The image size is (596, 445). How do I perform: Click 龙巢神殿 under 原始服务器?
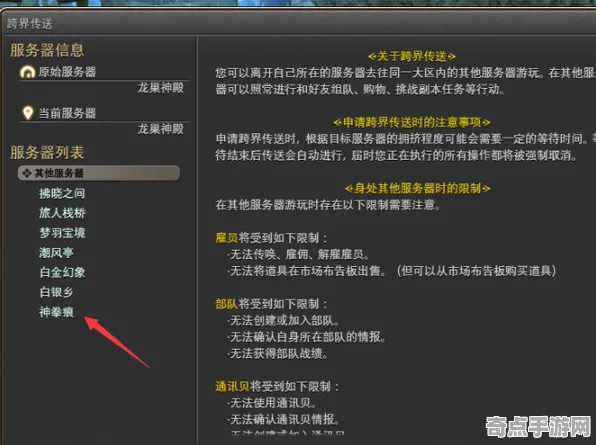click(160, 88)
